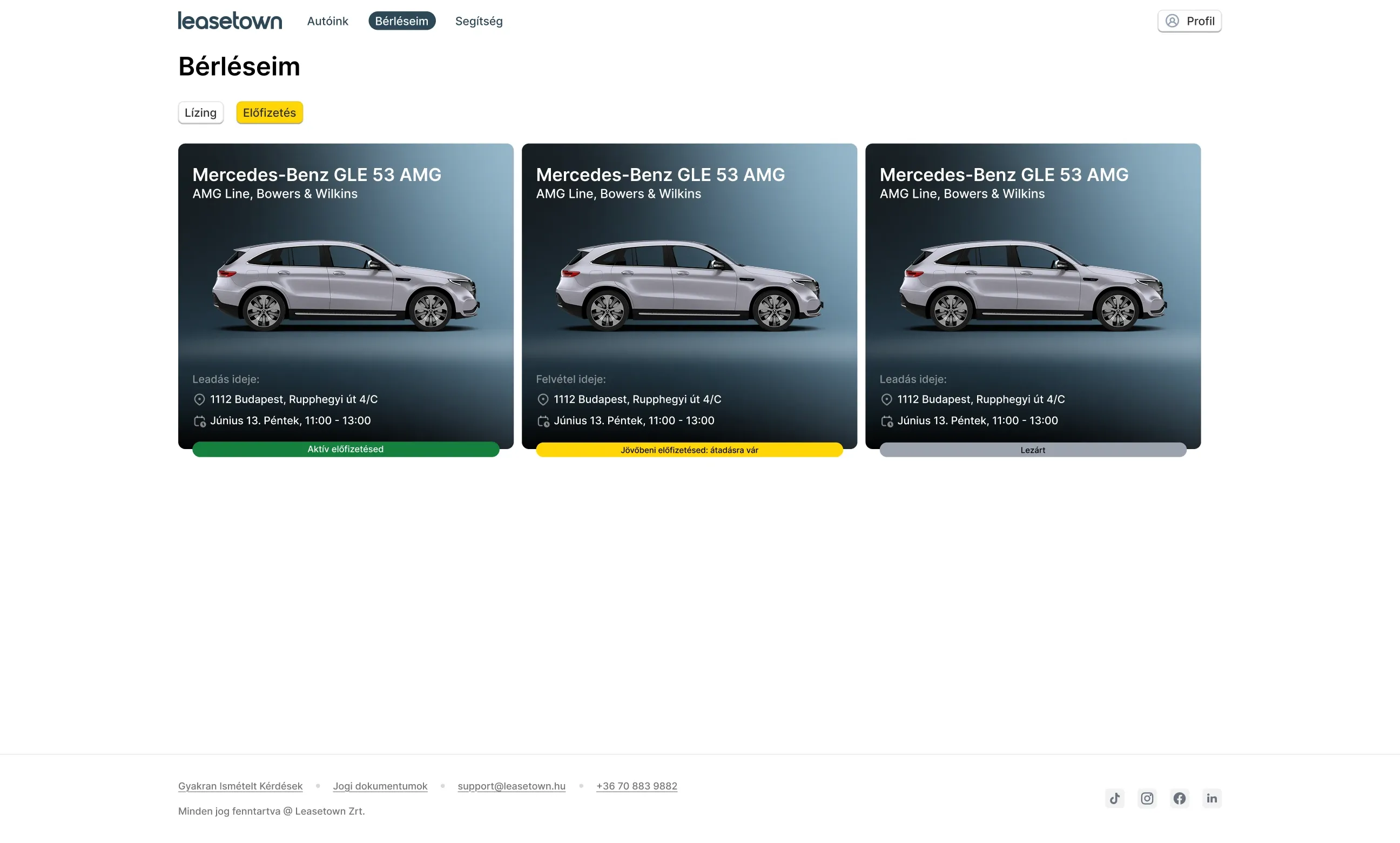Open the car image on the Lezárt card

(x=1033, y=286)
